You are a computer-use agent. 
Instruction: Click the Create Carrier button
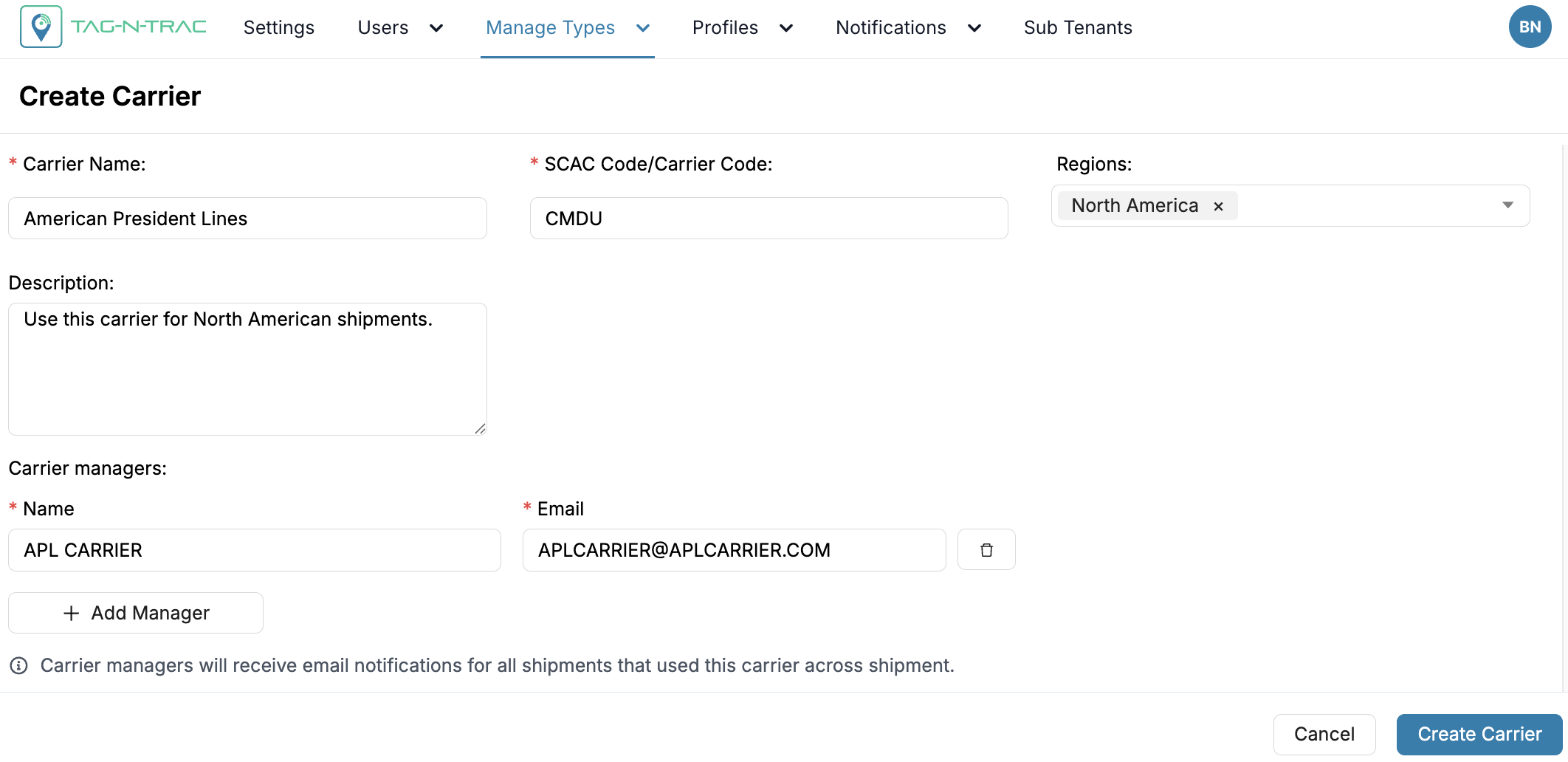(1479, 734)
